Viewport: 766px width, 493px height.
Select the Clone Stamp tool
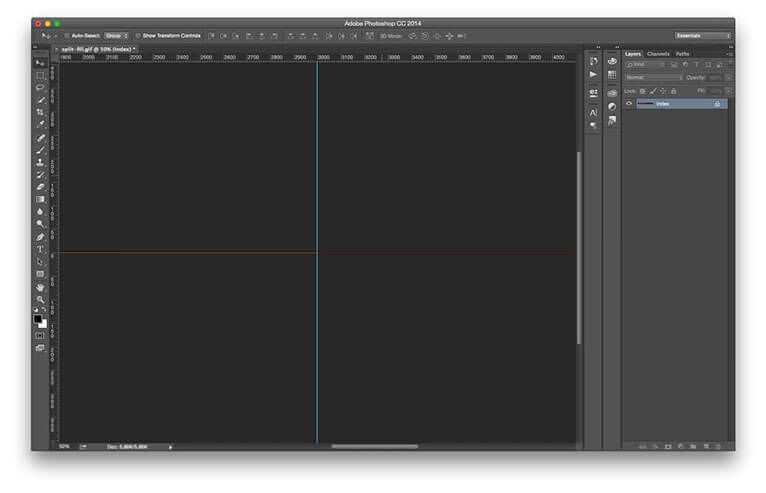click(40, 163)
